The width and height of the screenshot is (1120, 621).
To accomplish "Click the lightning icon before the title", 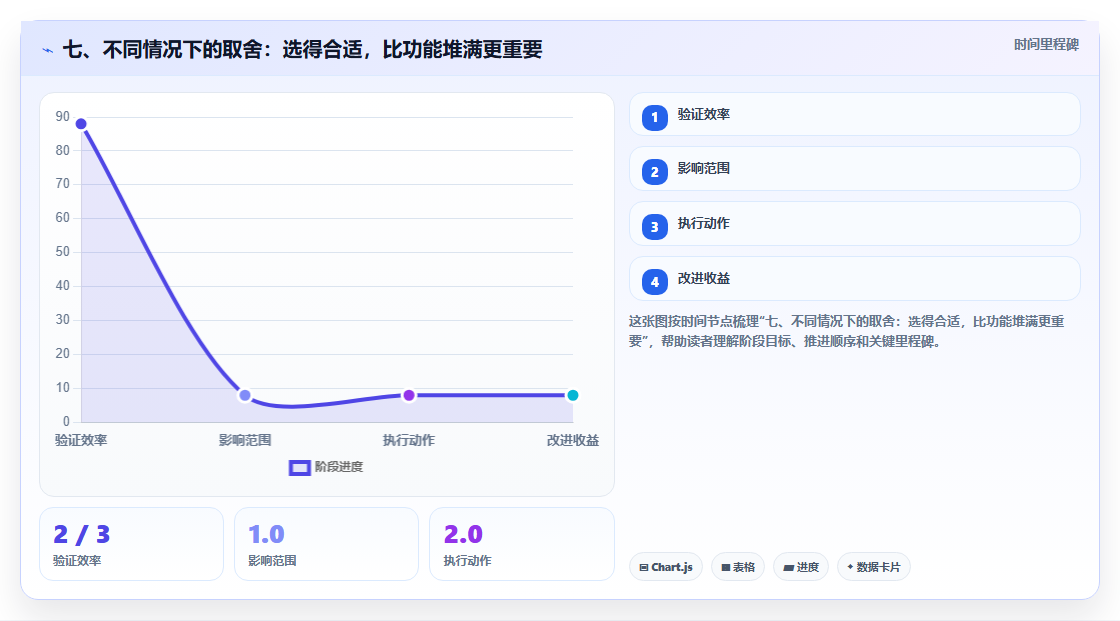I will click(48, 50).
